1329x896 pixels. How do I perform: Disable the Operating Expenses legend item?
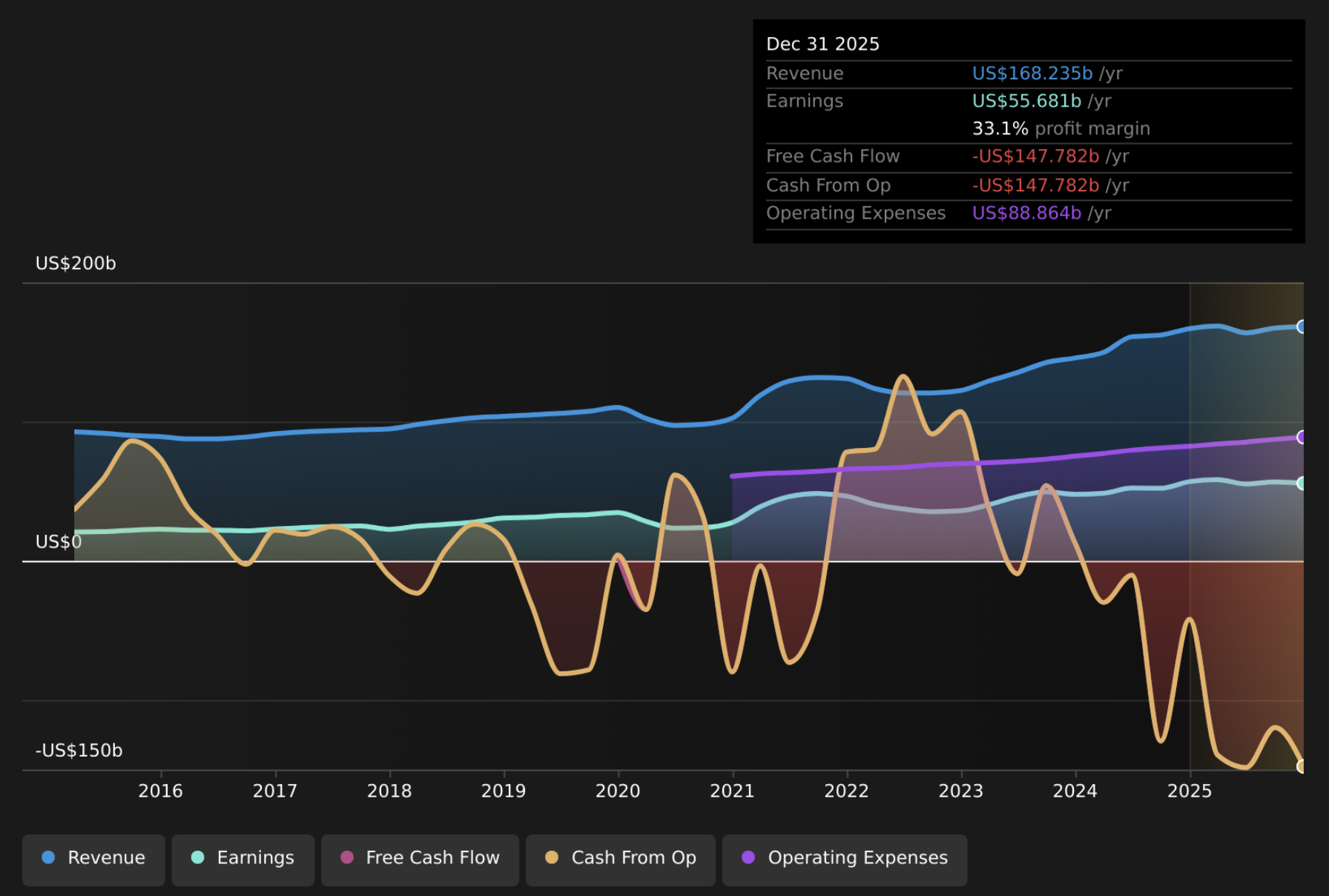[845, 858]
